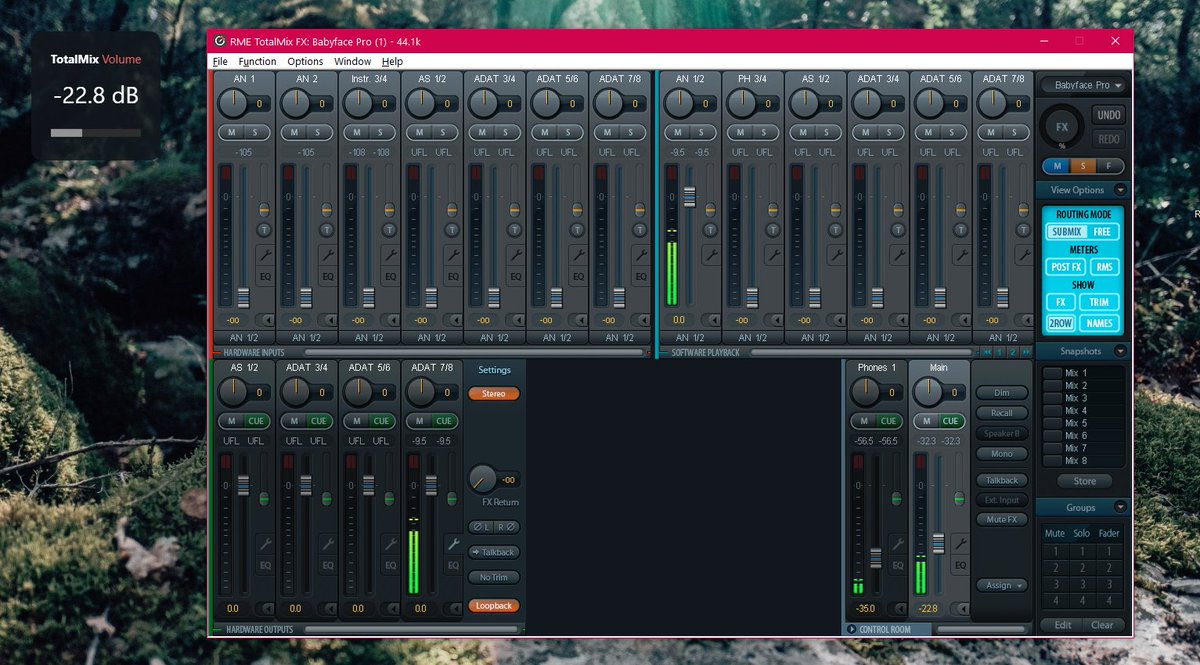Open wrench settings on Phones 1 channel
Screen dimensions: 1200x665
[898, 544]
